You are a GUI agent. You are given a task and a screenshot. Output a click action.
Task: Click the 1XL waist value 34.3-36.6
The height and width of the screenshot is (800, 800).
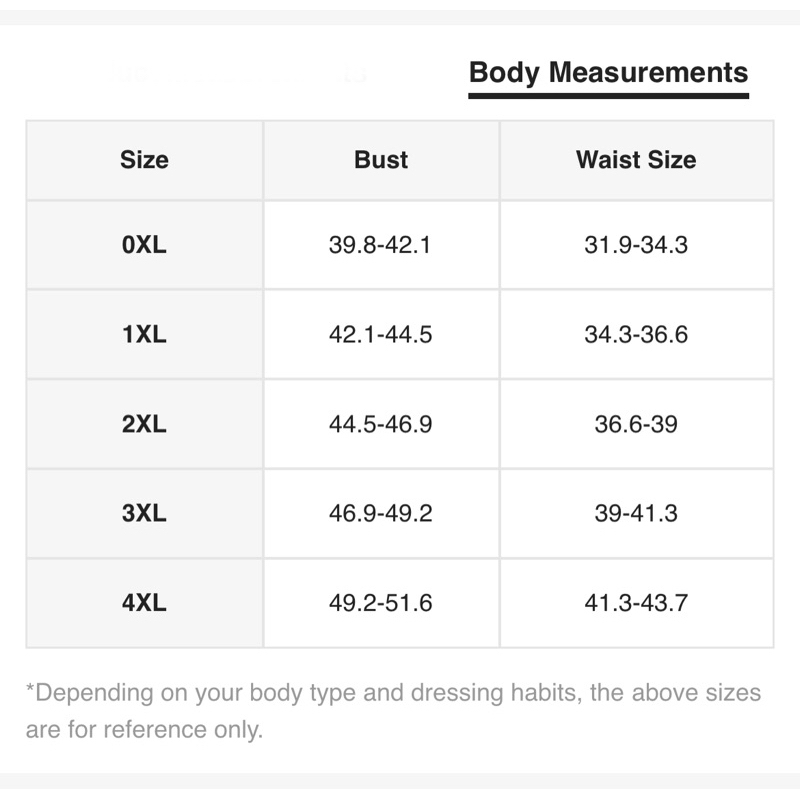pos(636,335)
